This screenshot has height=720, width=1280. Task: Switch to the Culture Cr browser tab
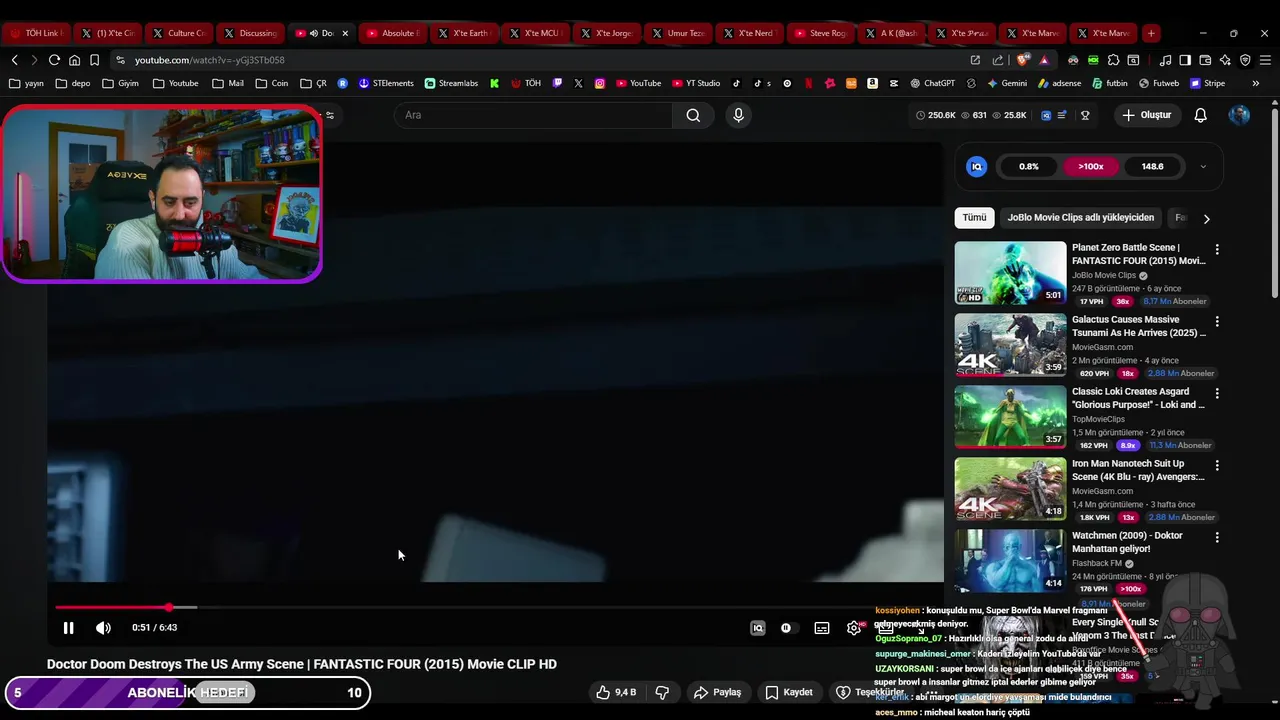[x=180, y=33]
